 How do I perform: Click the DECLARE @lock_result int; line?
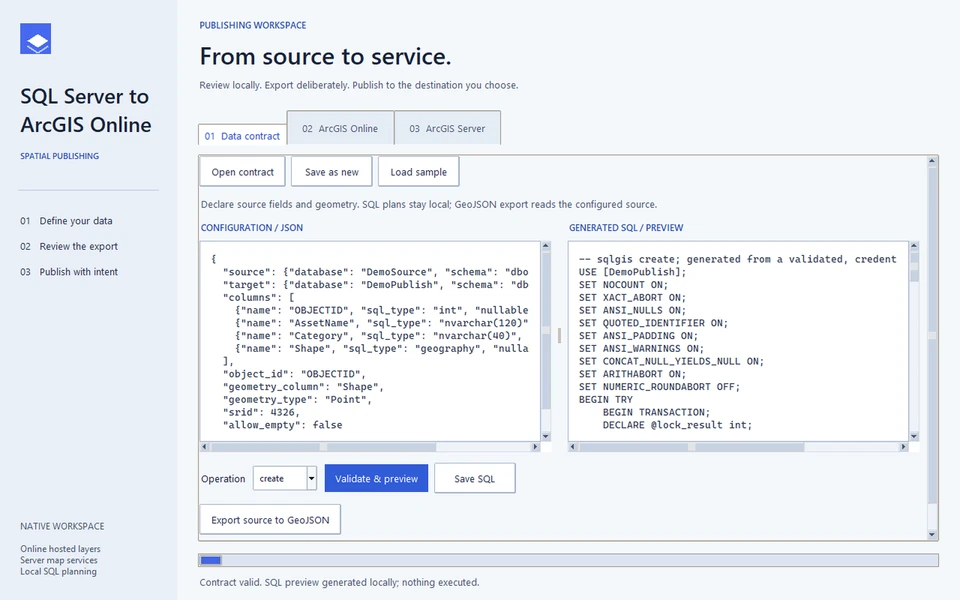(x=677, y=425)
